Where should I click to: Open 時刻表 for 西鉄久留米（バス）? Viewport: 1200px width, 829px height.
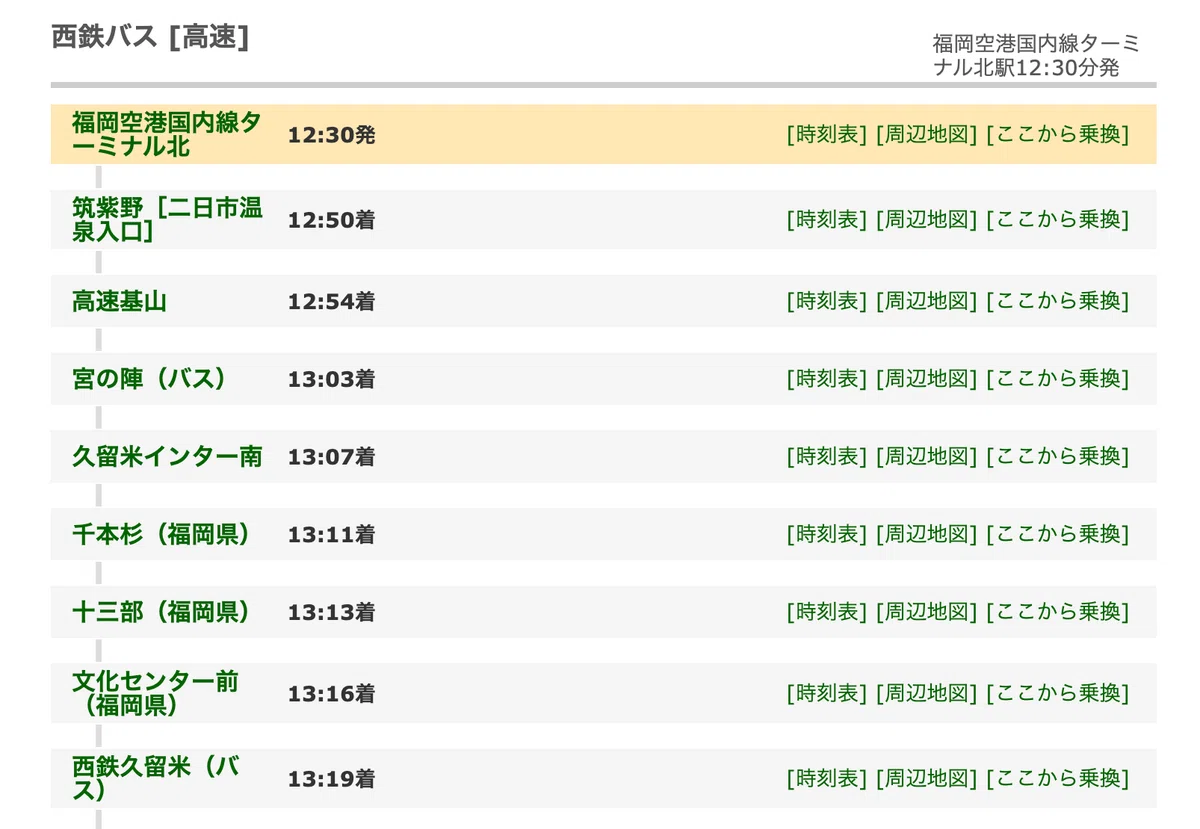(x=826, y=778)
